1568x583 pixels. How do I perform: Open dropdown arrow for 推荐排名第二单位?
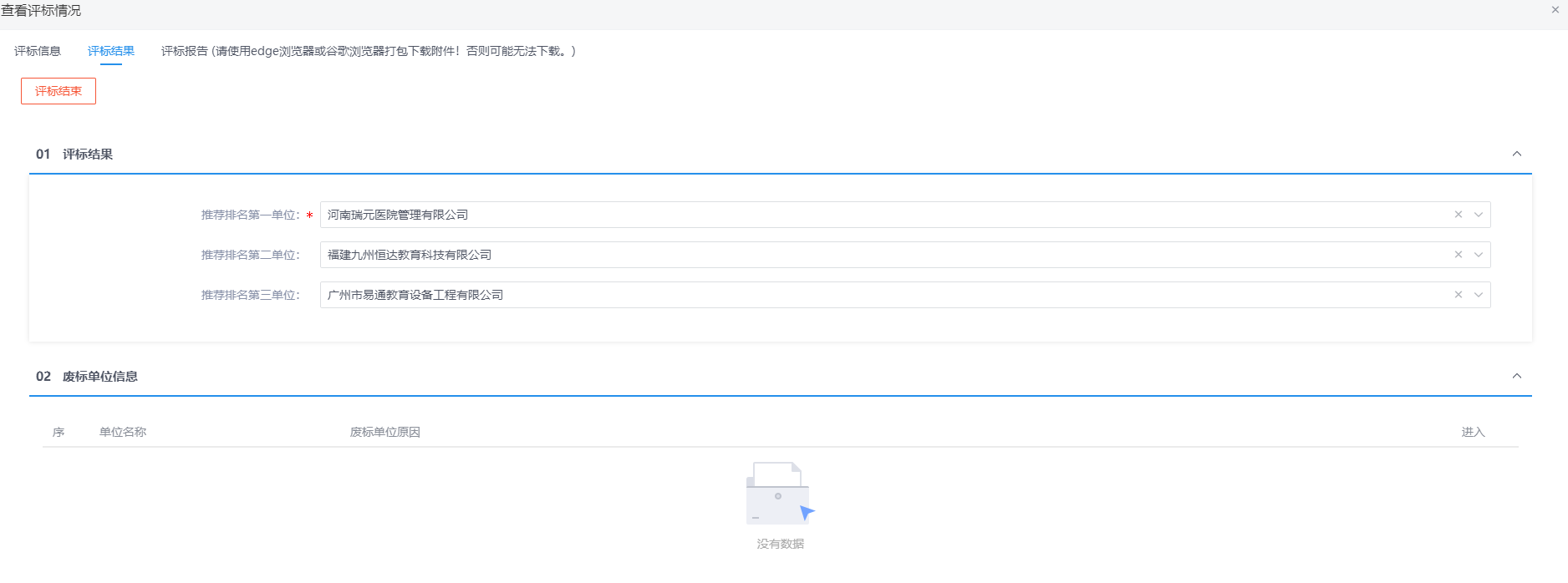(x=1478, y=255)
